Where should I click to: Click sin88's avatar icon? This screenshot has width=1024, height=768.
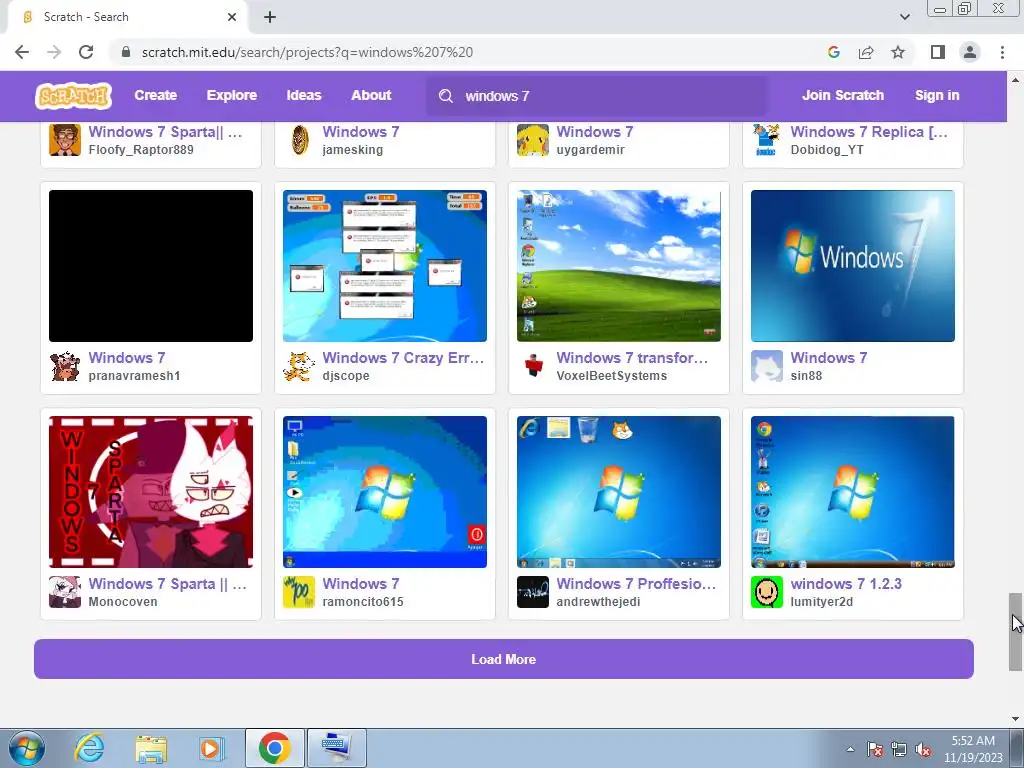tap(767, 366)
